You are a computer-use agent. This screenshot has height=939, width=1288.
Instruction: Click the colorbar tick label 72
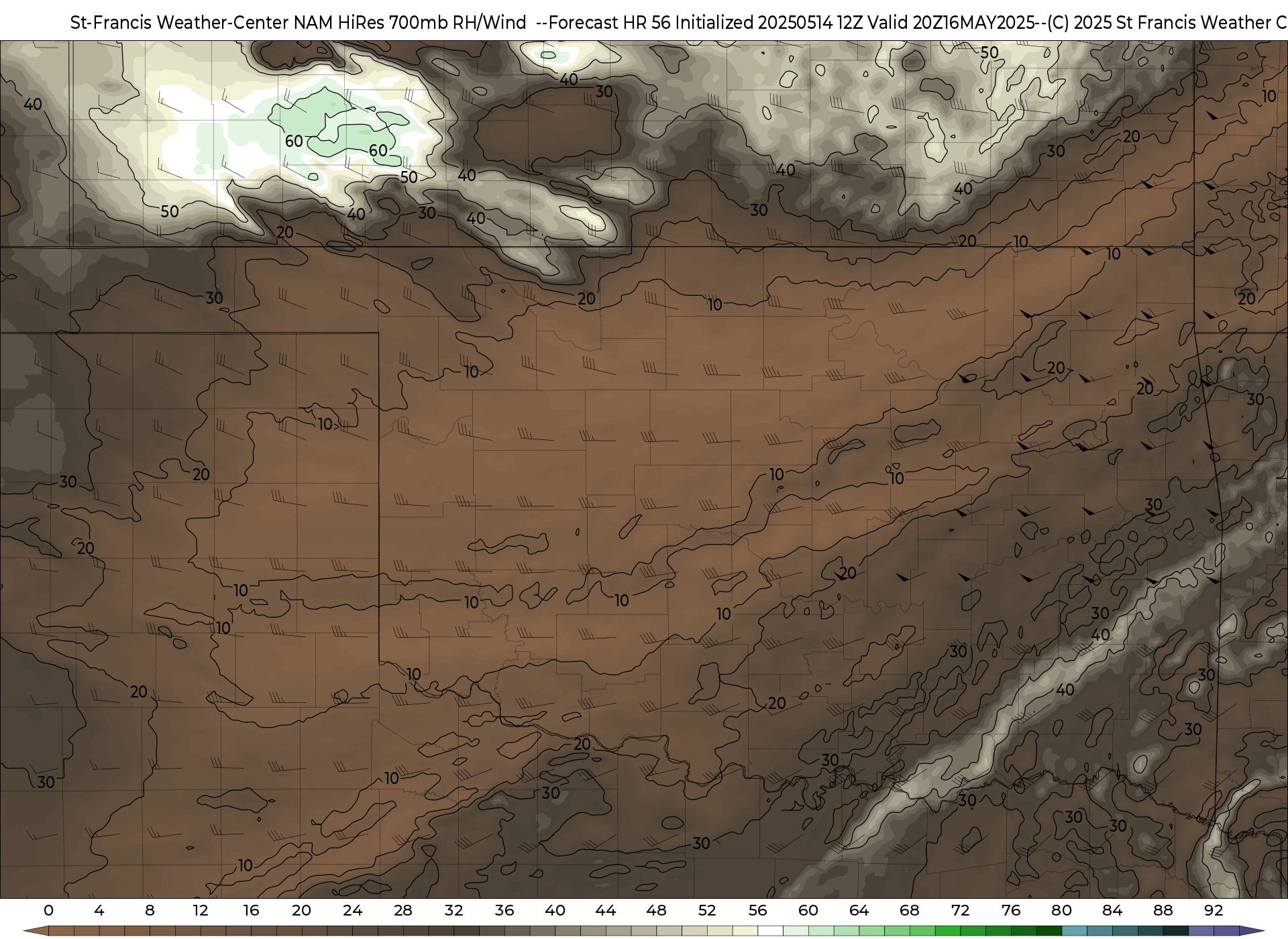pos(960,910)
